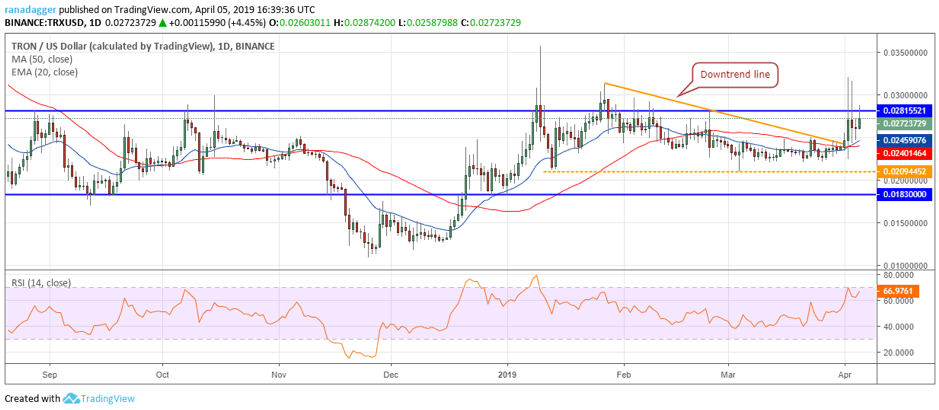939x410 pixels.
Task: Click the 'Created with TradingView' footer text
Action: pyautogui.click(x=69, y=399)
